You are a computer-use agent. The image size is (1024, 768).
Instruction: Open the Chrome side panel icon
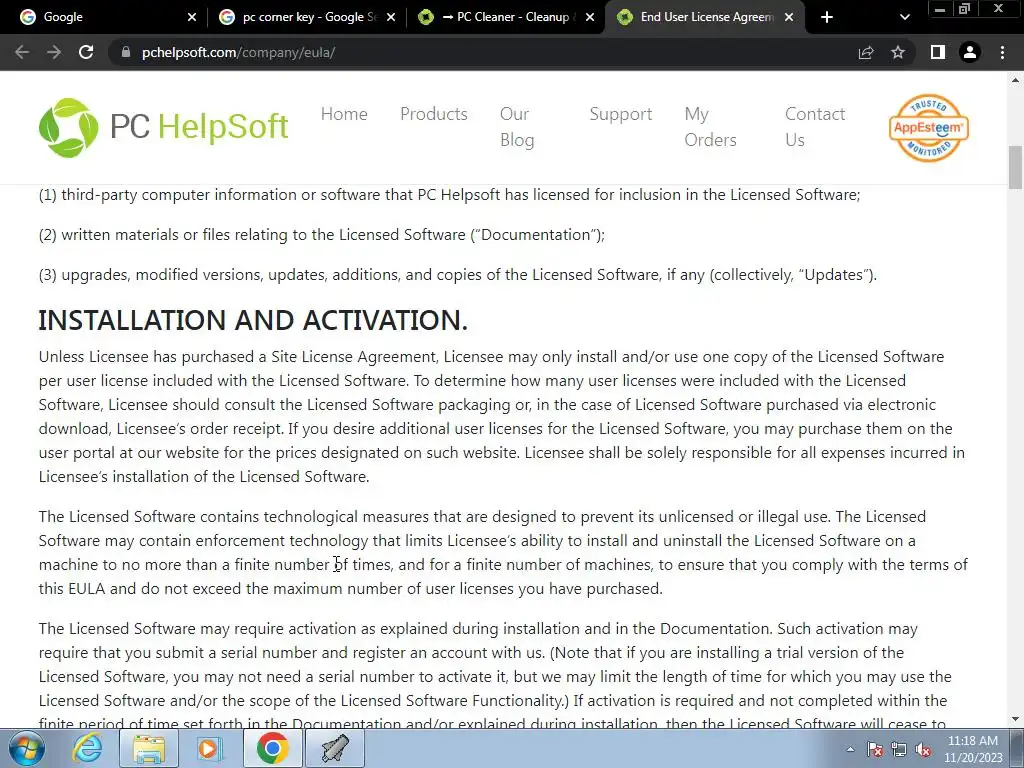[938, 52]
